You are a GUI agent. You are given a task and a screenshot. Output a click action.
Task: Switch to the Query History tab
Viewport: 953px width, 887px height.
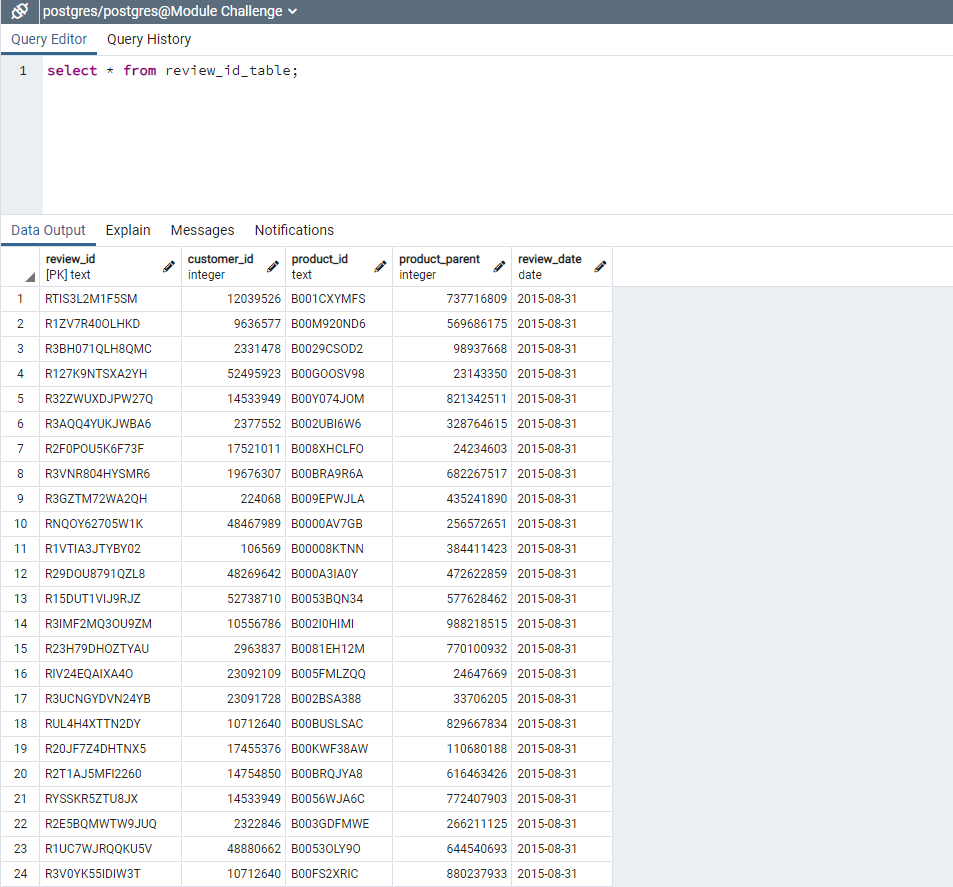pos(148,39)
